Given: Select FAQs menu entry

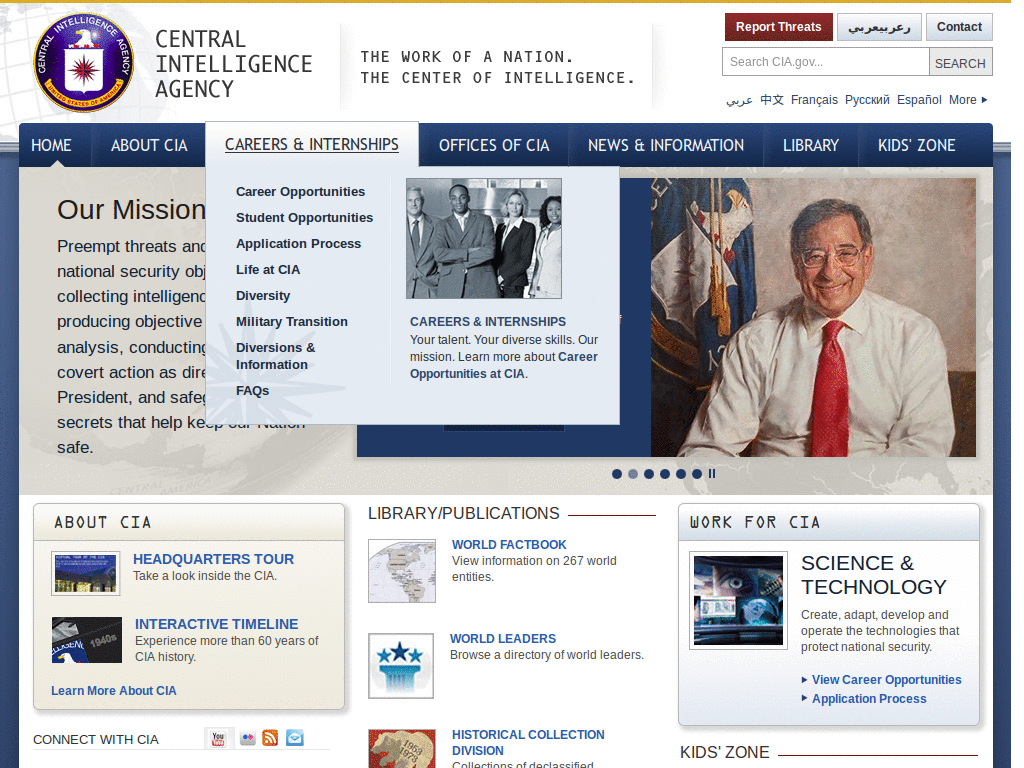Looking at the screenshot, I should click(252, 391).
